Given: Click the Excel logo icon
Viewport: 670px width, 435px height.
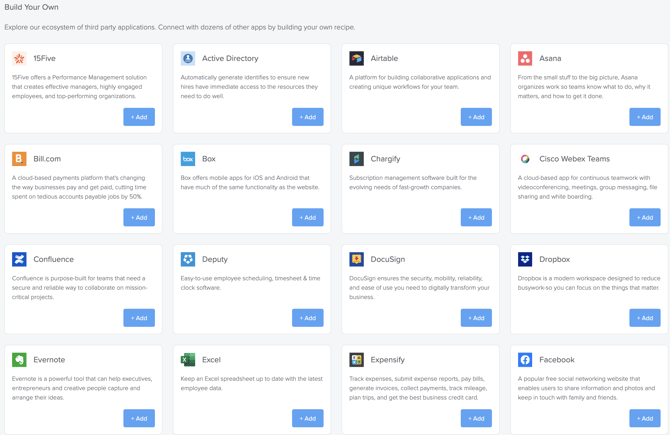Looking at the screenshot, I should 188,359.
